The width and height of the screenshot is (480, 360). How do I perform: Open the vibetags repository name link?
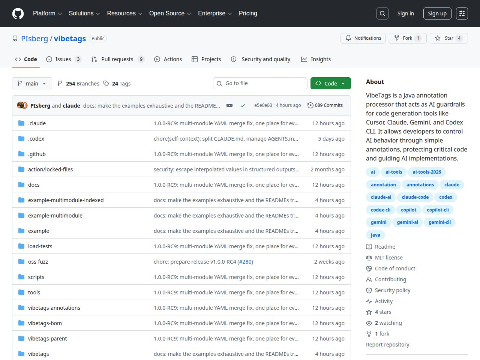coord(70,39)
